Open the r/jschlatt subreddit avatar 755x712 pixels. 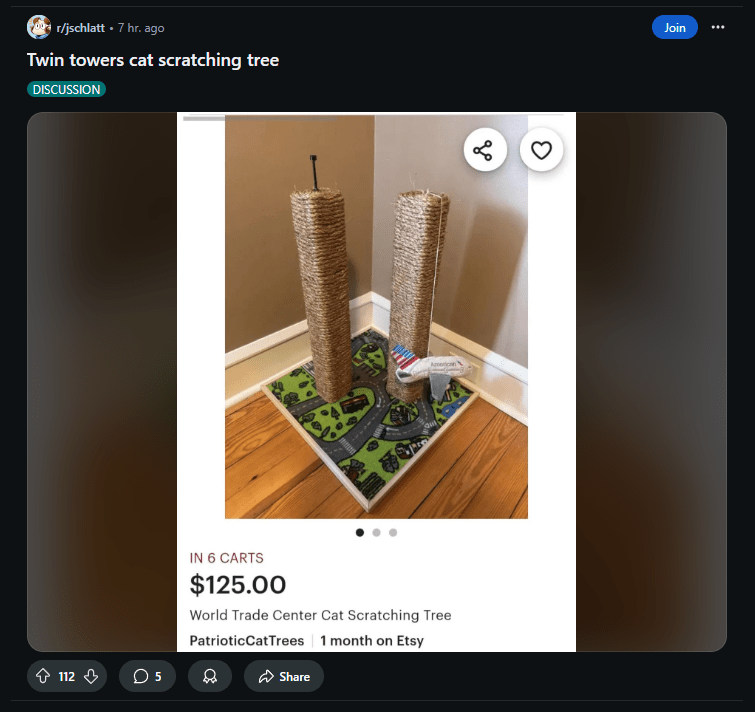tap(39, 27)
